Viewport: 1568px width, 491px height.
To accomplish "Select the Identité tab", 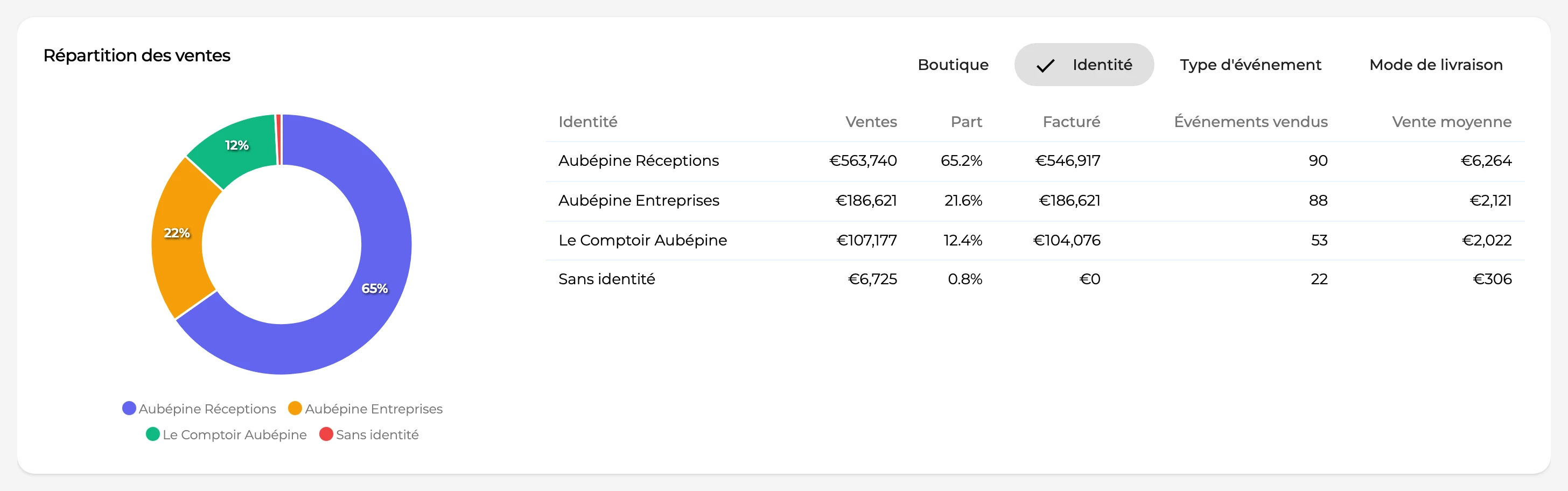I will [1083, 65].
